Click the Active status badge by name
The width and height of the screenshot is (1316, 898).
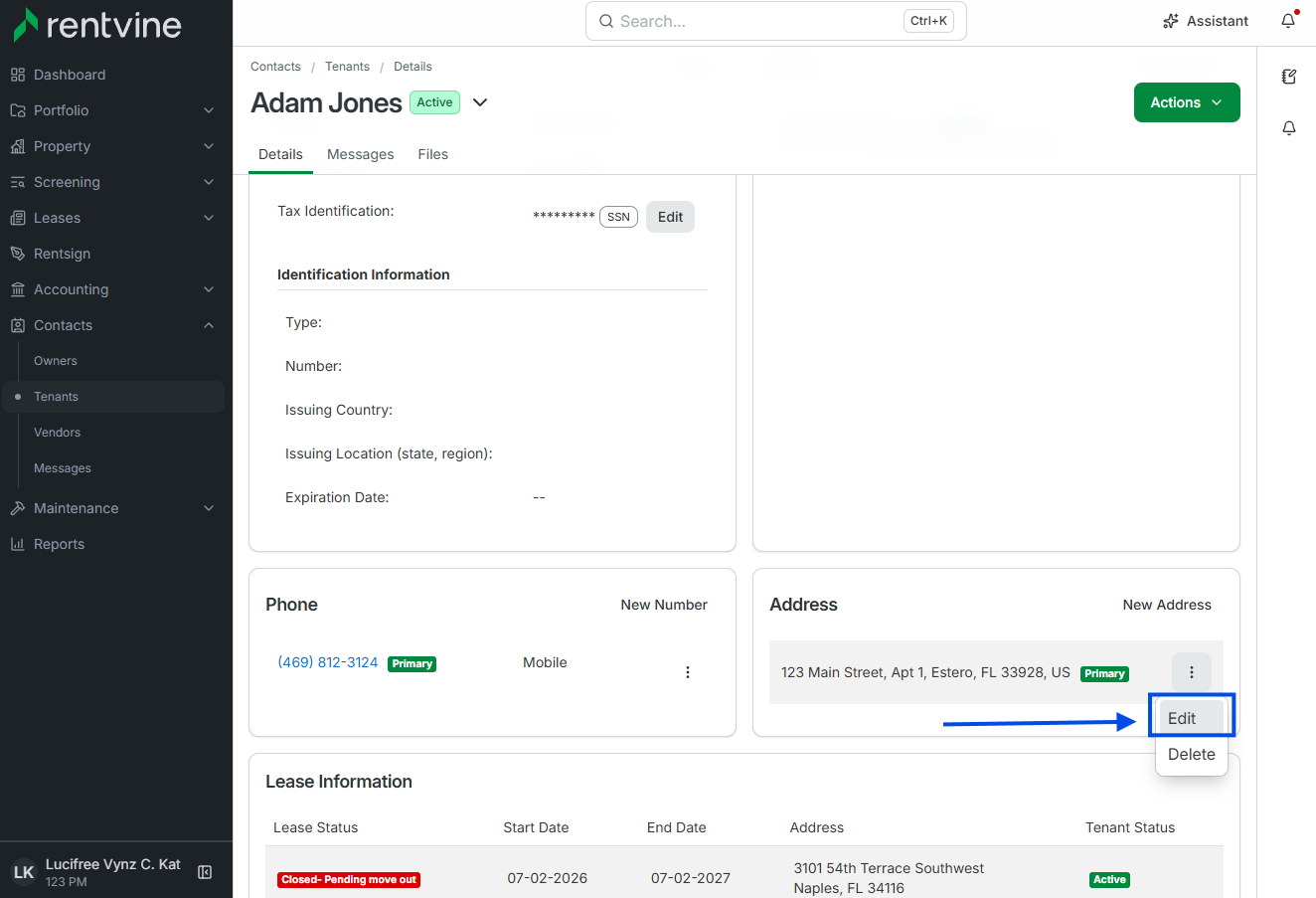pyautogui.click(x=434, y=102)
